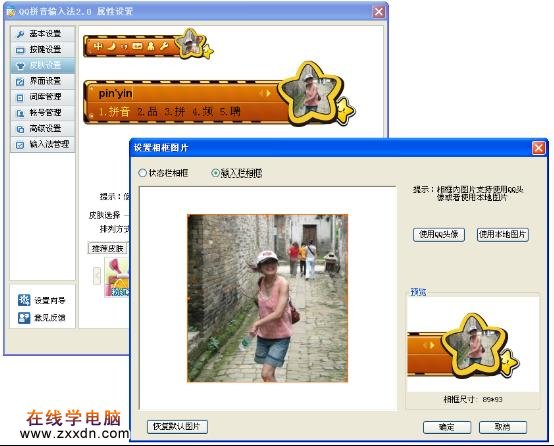Open 输入法管理 input method management entry
Screen dimensions: 554x446
[43, 144]
